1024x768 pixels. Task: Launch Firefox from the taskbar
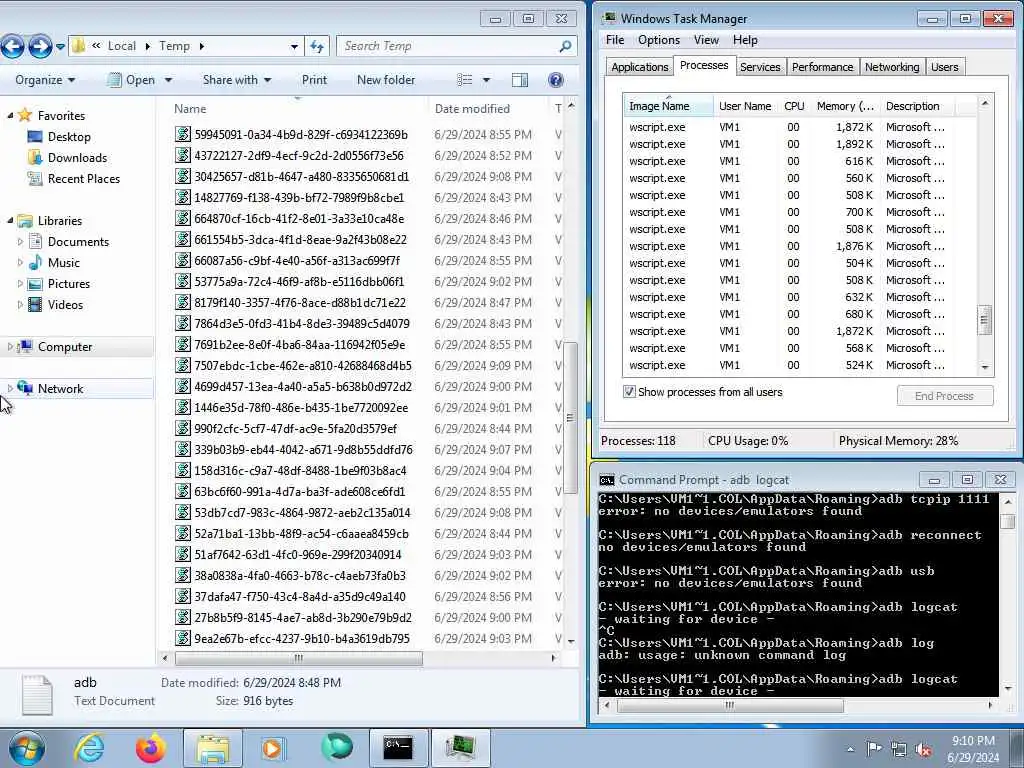[150, 748]
